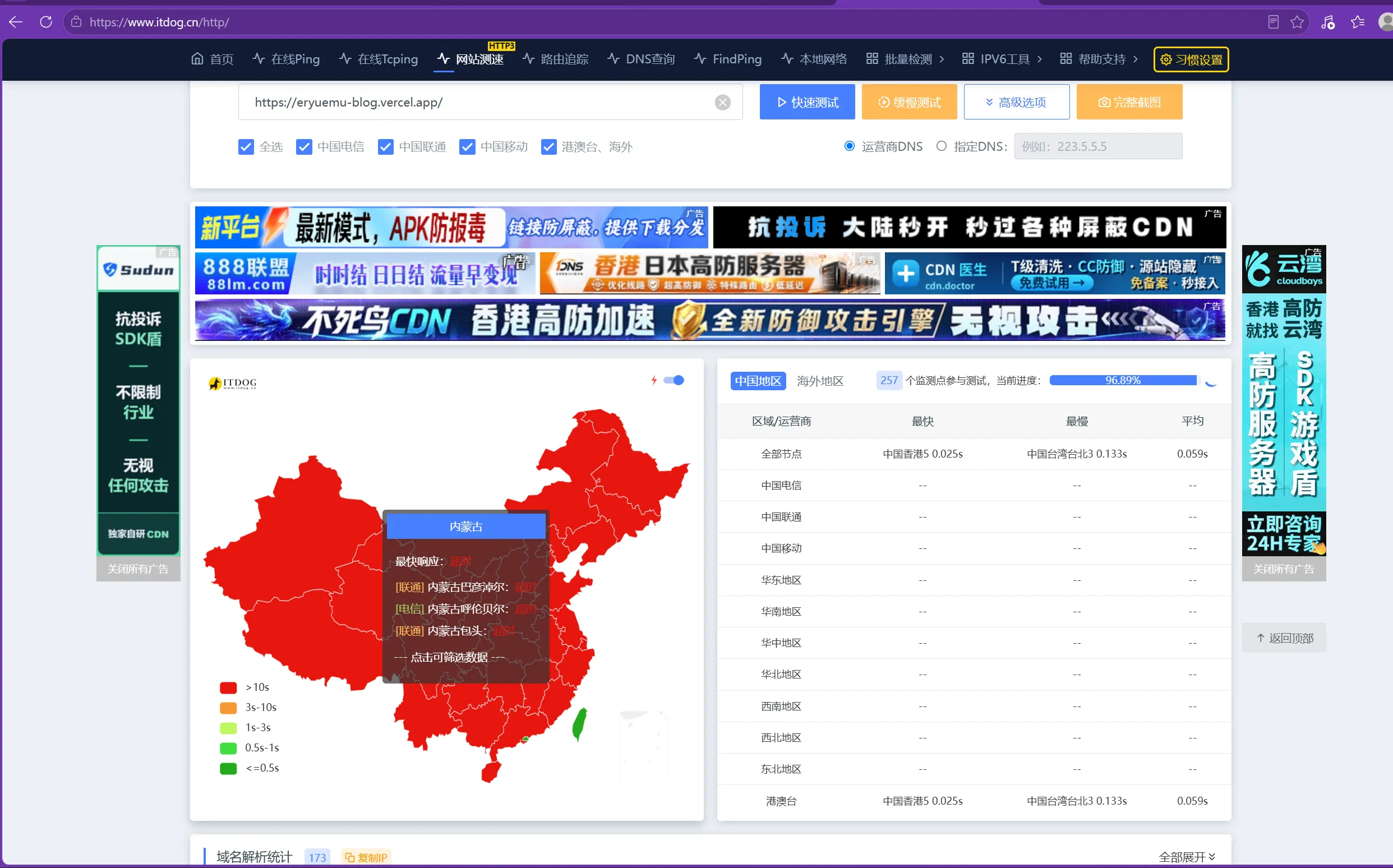This screenshot has height=868, width=1393.
Task: Click the light green 1s-3s legend swatch
Action: 228,727
